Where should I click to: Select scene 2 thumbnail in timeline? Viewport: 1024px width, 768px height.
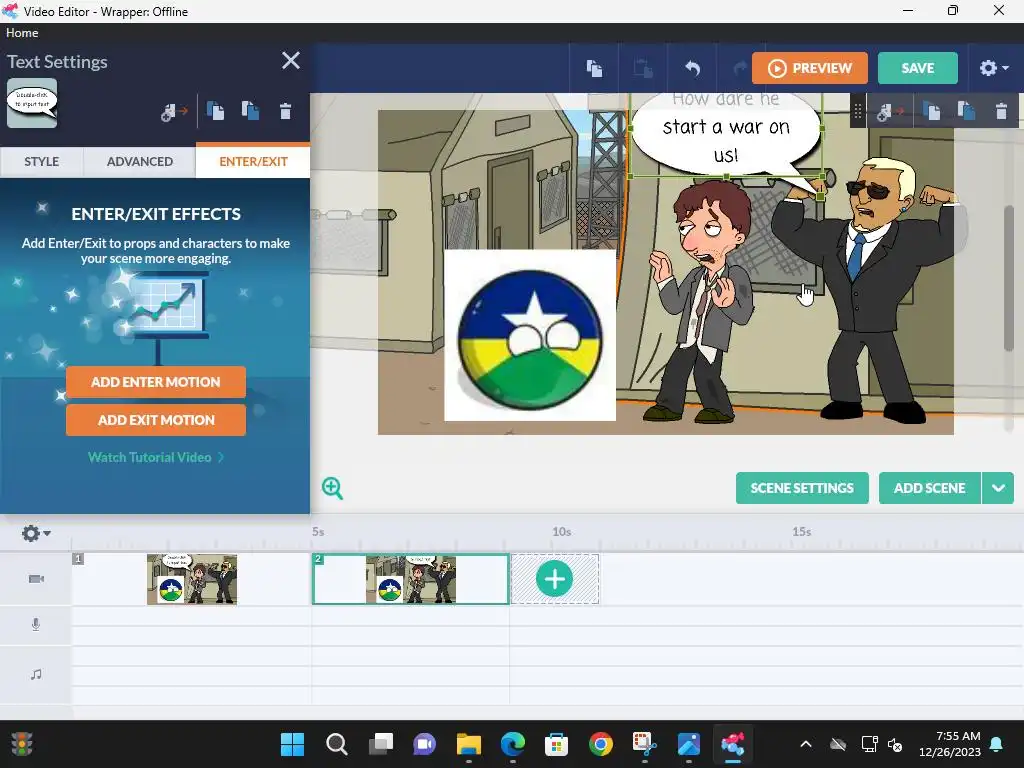coord(411,579)
